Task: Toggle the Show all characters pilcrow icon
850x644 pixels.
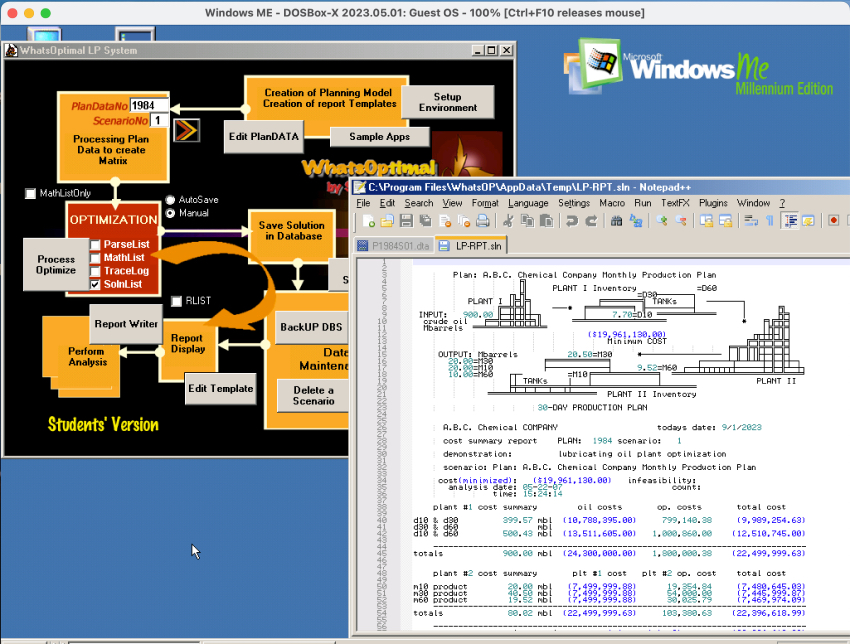Action: point(769,221)
